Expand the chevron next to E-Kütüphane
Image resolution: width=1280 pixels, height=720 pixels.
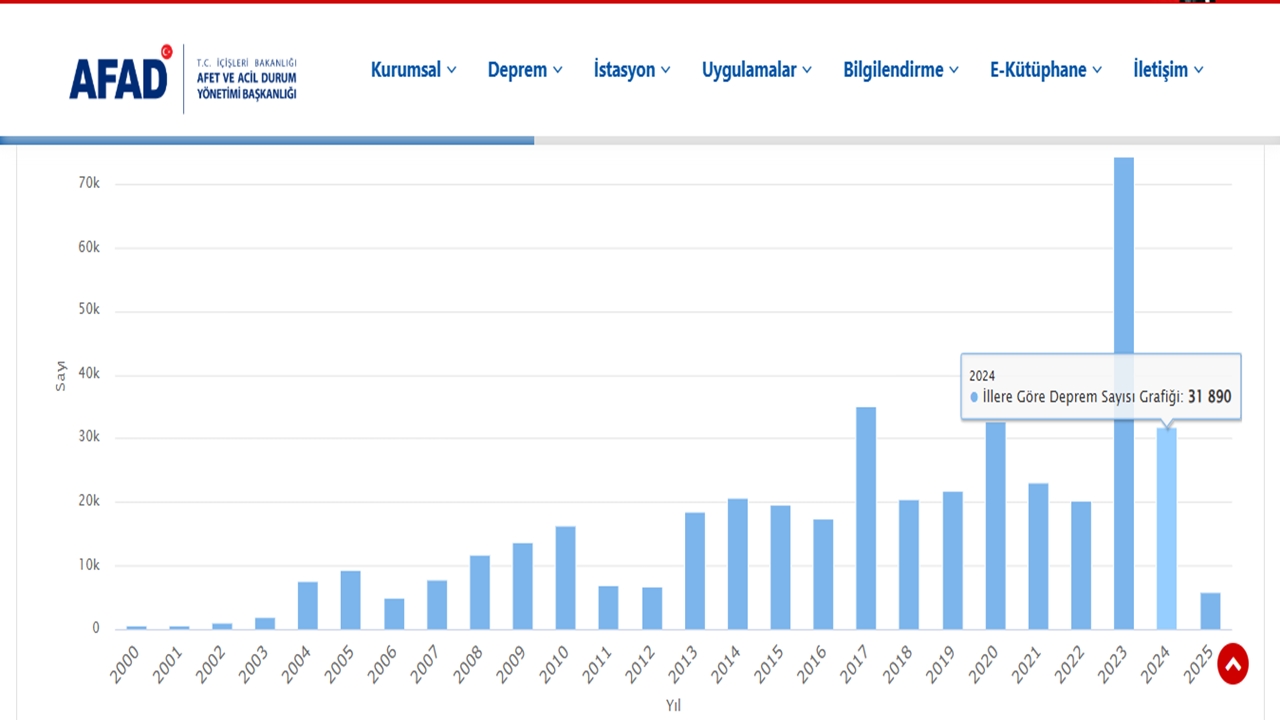click(1096, 70)
